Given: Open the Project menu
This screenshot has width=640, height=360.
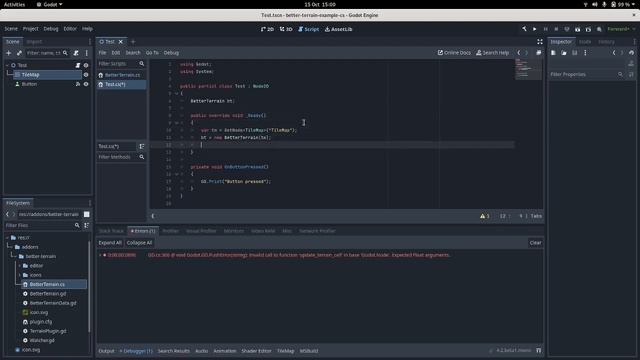Looking at the screenshot, I should 31,29.
